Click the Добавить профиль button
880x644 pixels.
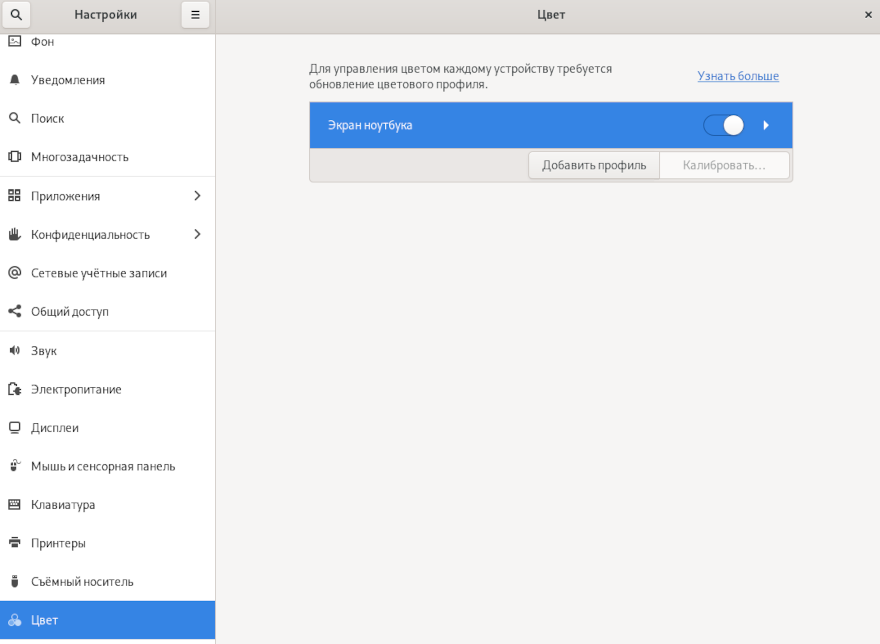click(x=594, y=165)
